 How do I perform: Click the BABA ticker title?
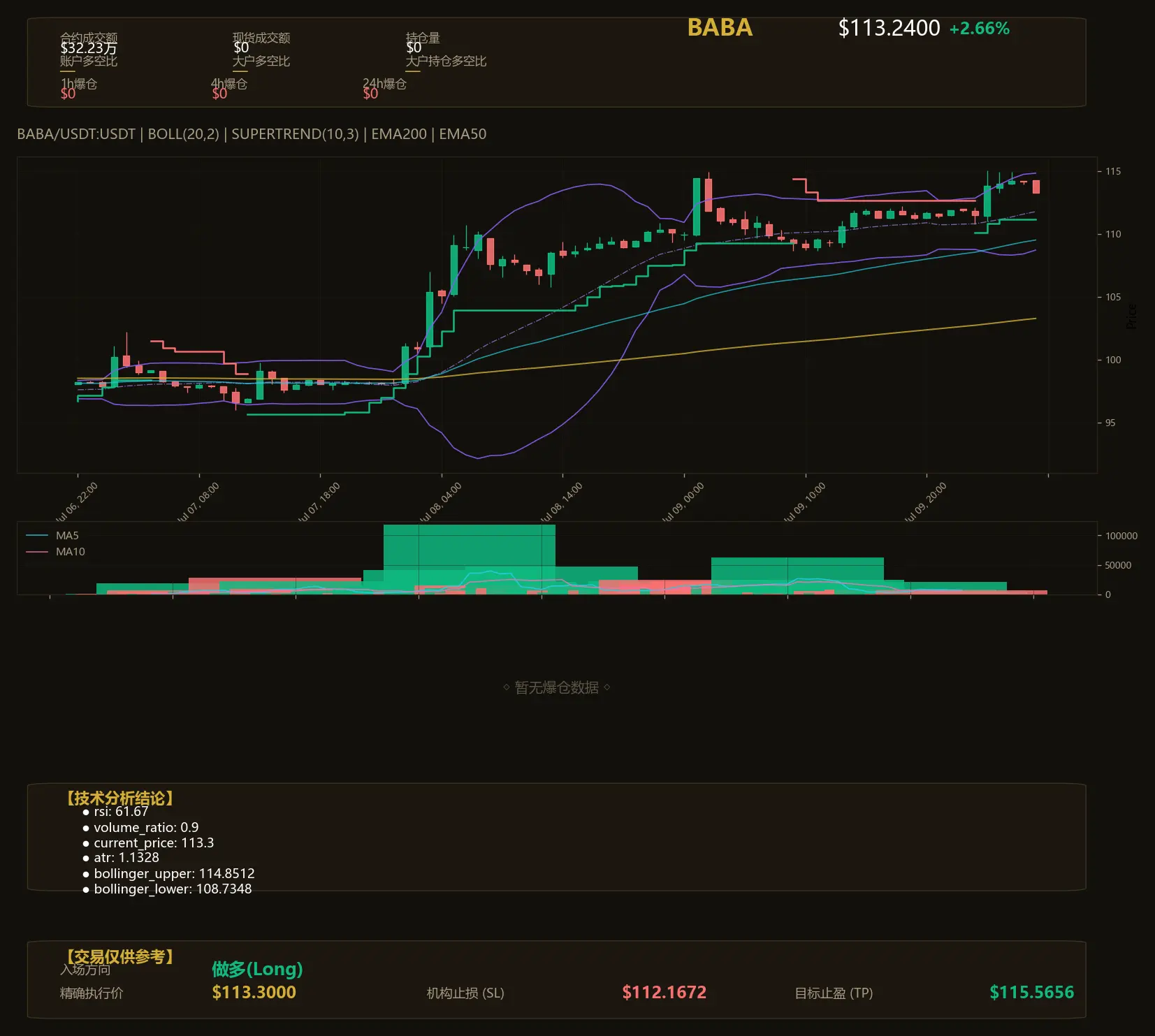(720, 28)
